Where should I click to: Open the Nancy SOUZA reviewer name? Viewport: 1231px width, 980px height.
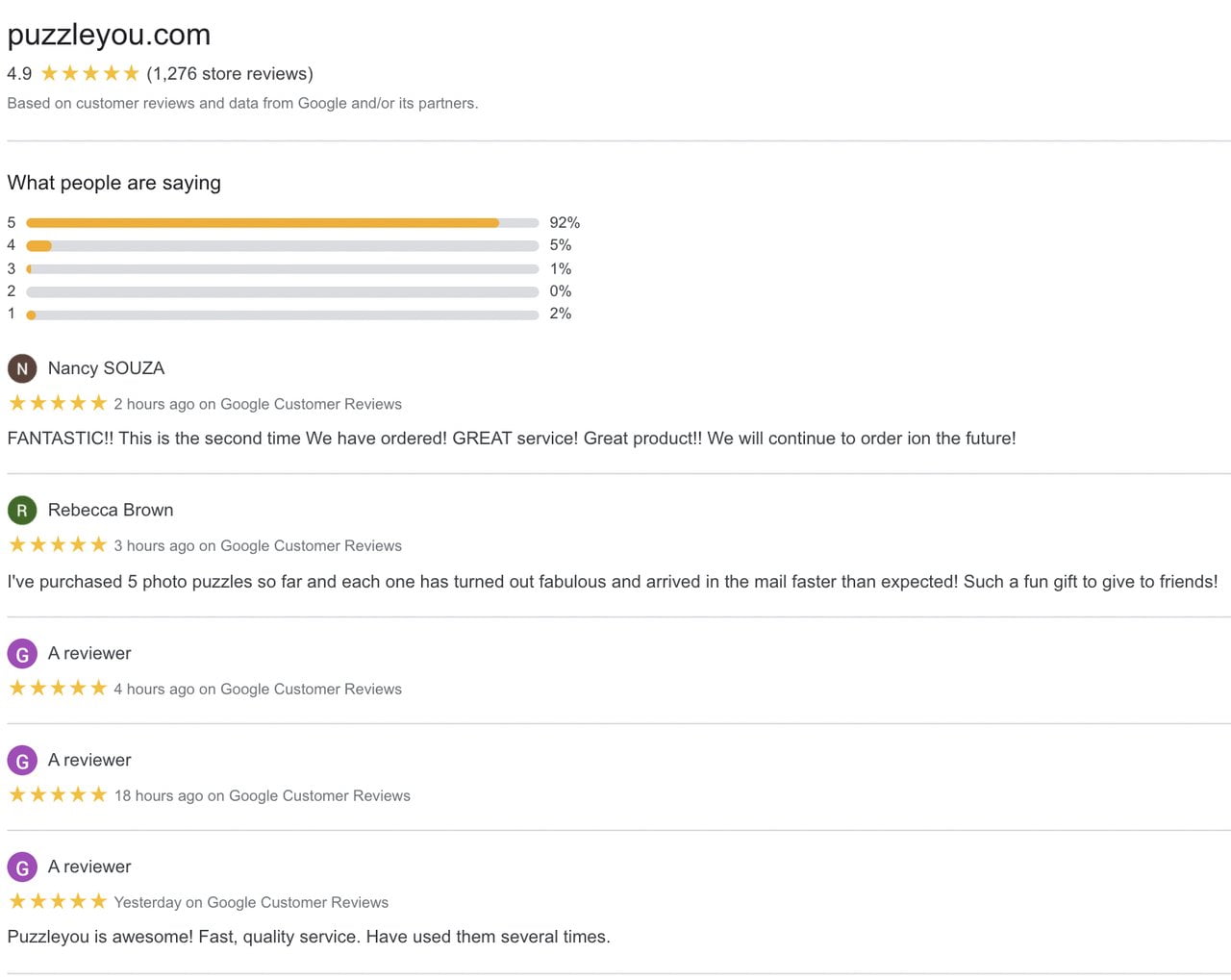106,368
